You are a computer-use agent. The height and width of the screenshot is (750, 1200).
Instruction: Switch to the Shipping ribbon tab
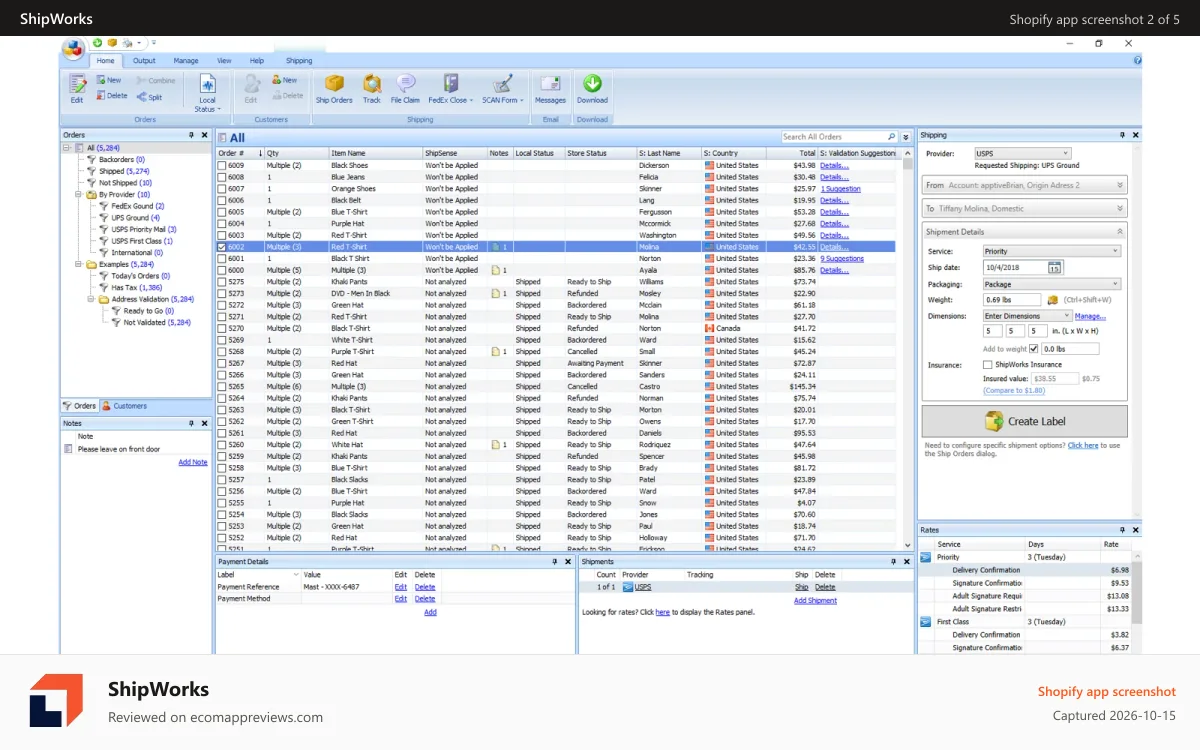[x=299, y=61]
